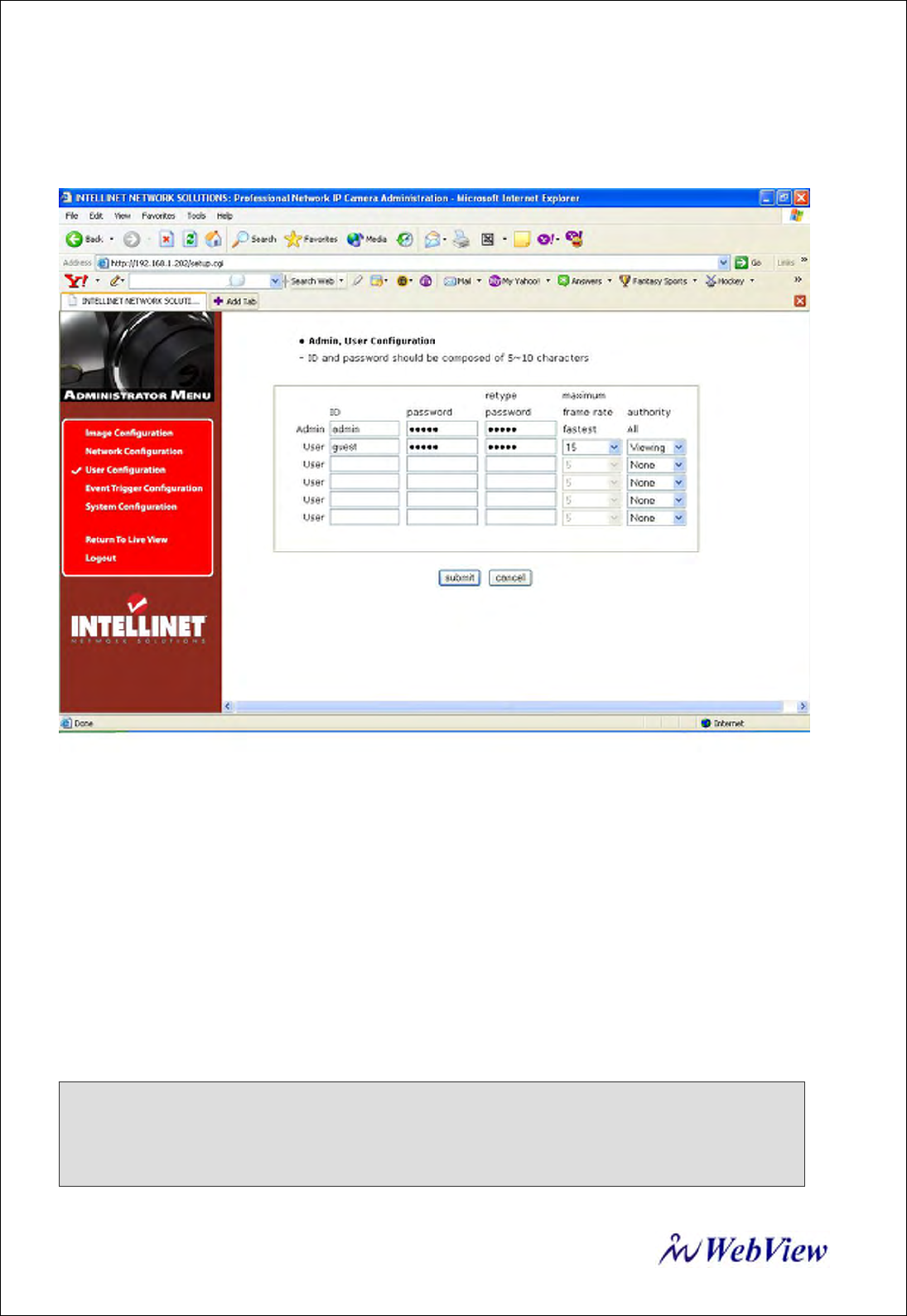Click the address bar URL field
This screenshot has width=907, height=1316.
point(412,263)
